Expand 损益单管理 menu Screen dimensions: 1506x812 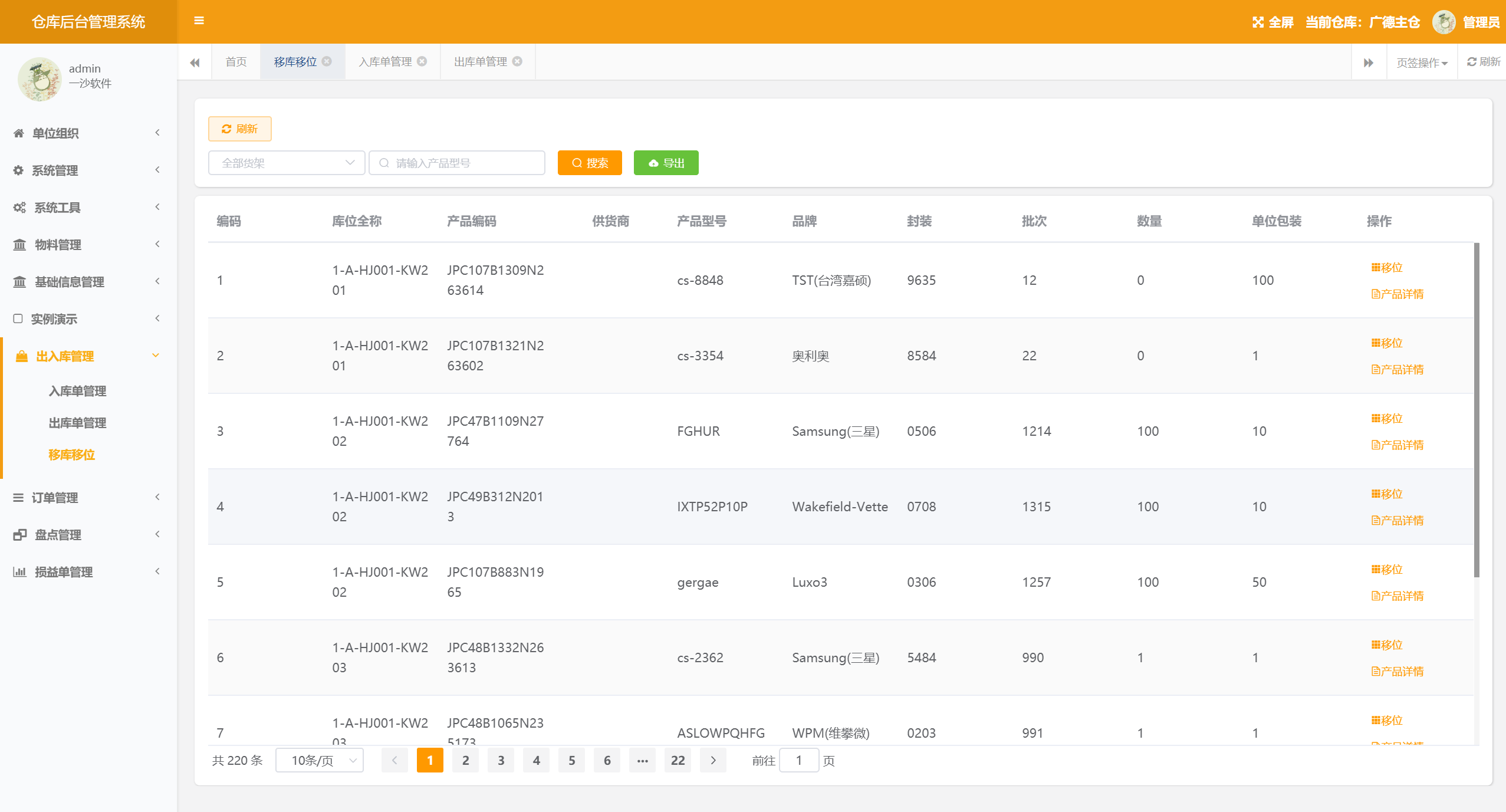pos(88,572)
